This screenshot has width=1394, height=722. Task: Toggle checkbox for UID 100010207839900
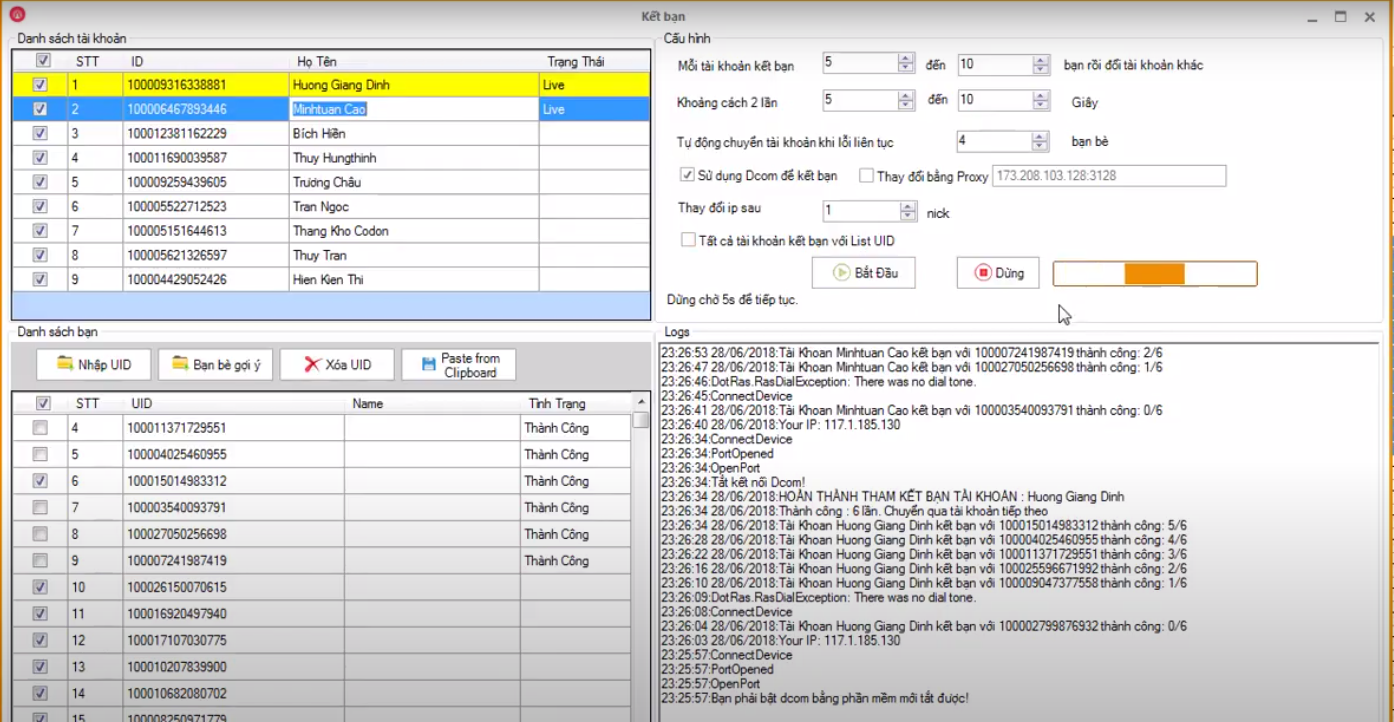(40, 666)
